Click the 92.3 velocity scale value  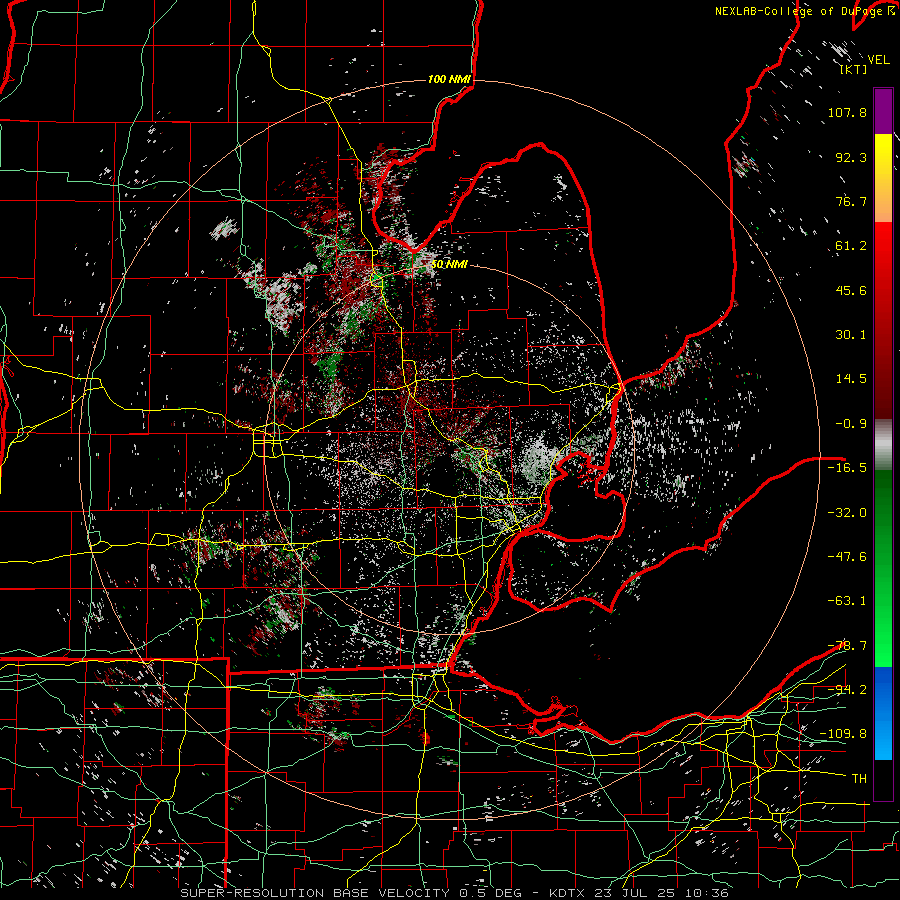click(851, 157)
